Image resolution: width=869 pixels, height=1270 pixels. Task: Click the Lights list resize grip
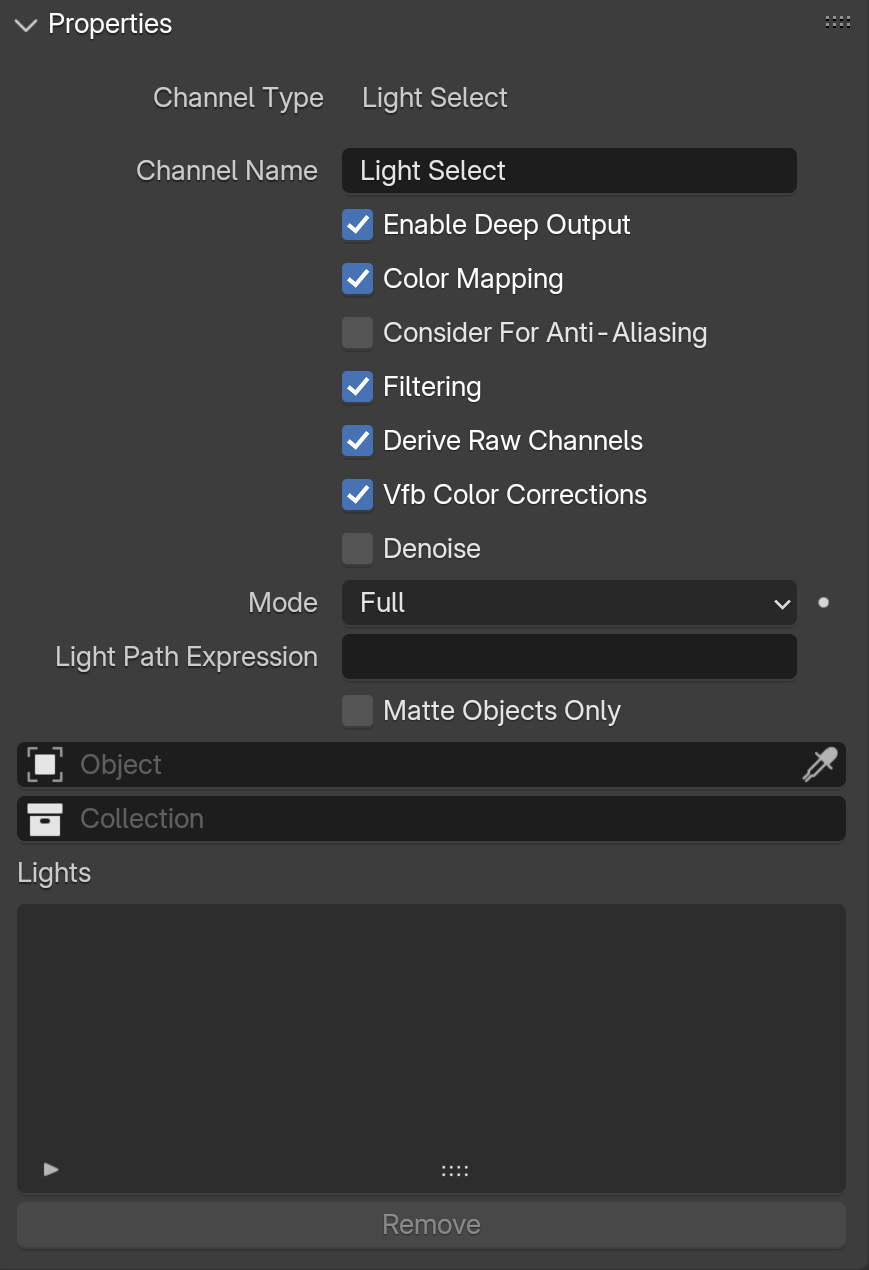455,1170
